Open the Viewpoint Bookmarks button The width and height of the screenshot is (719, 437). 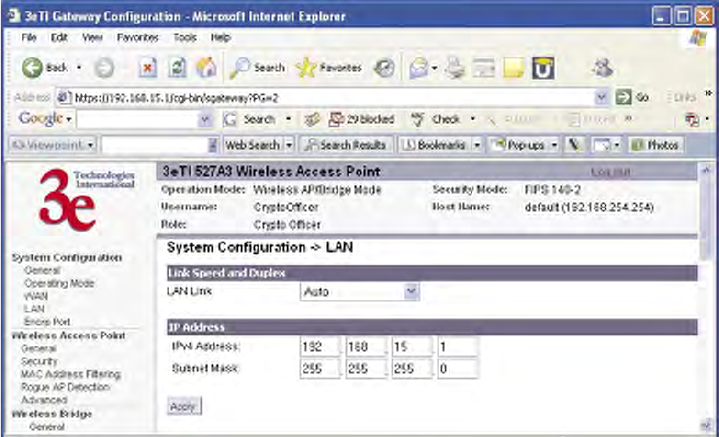point(435,145)
